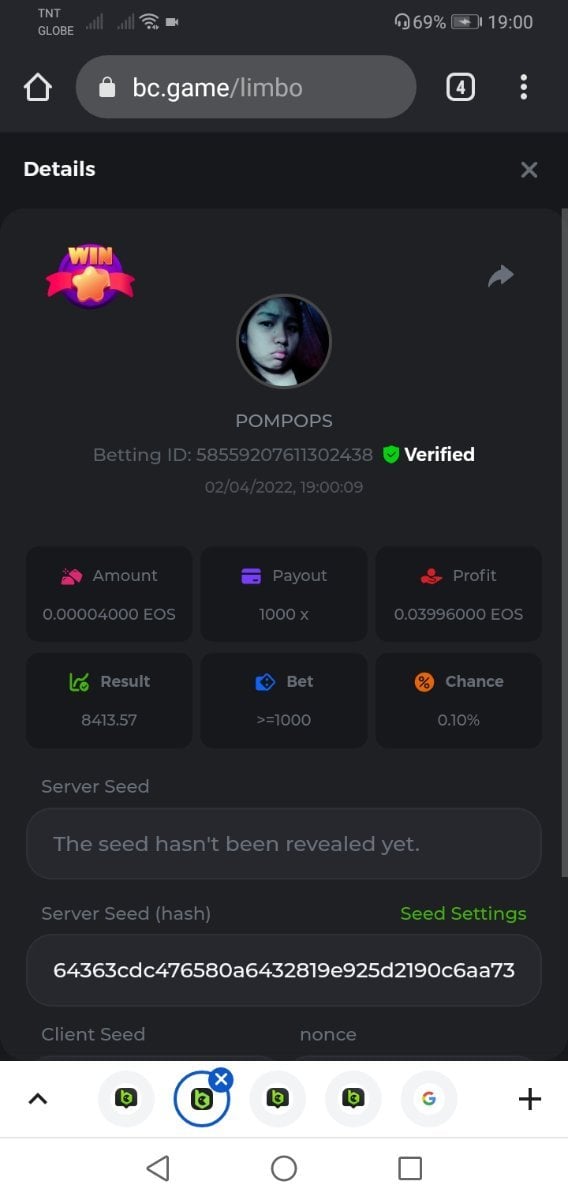
Task: Open the tab switcher showing 4 tabs
Action: pos(460,88)
